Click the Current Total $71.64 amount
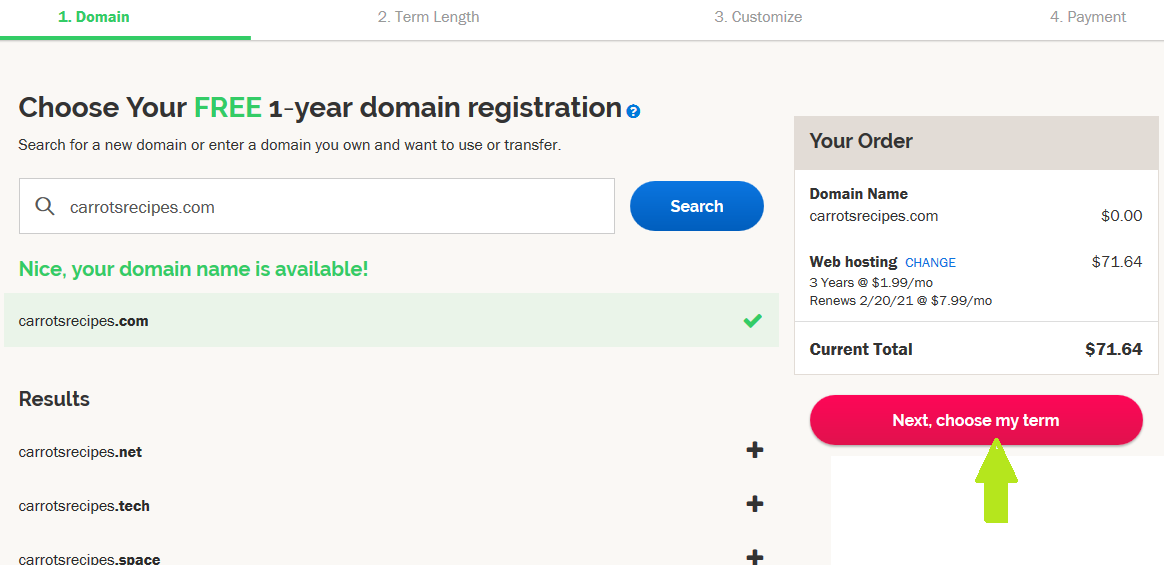This screenshot has width=1164, height=565. [x=1113, y=350]
